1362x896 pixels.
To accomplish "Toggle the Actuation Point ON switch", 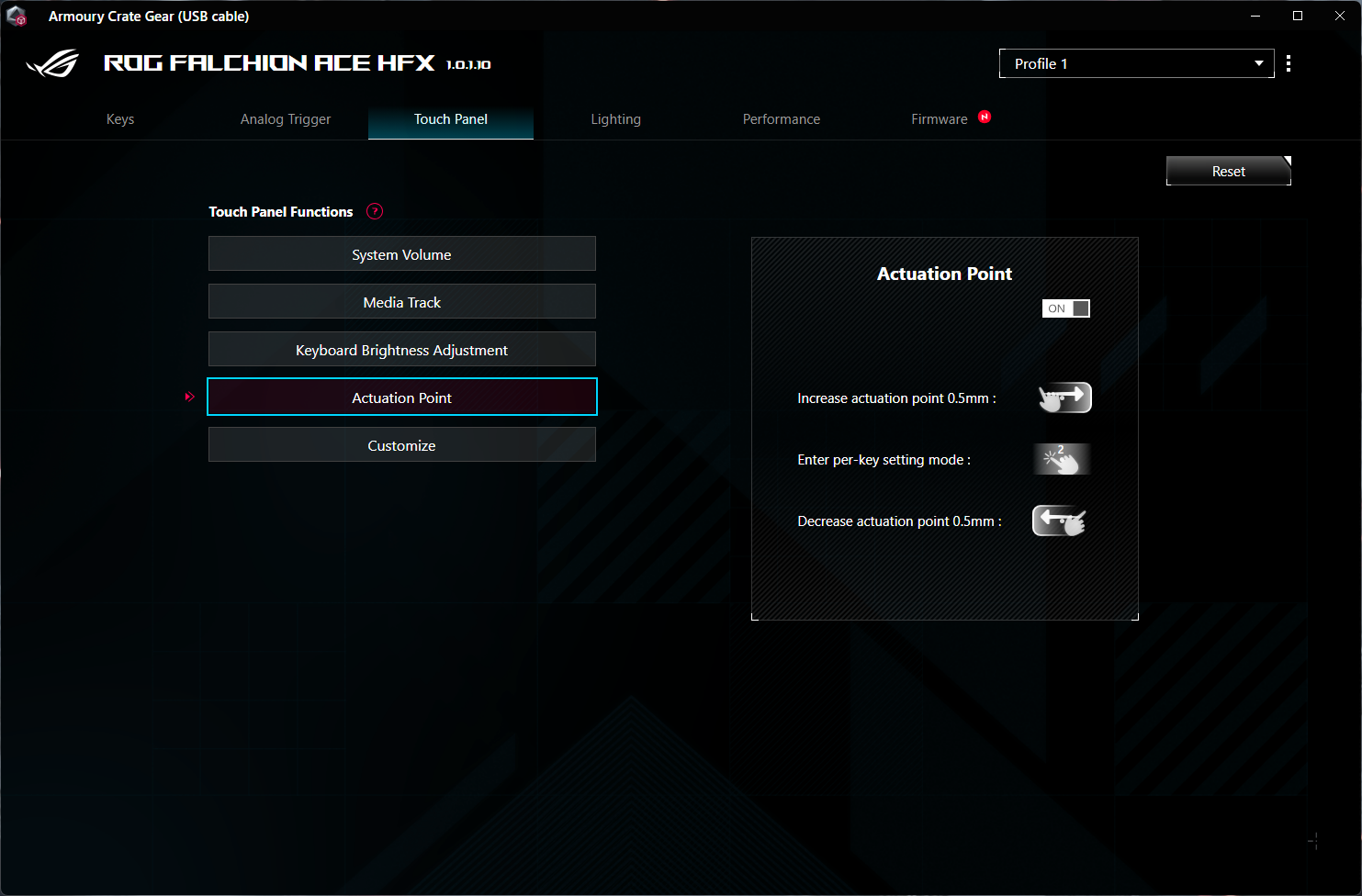I will [1065, 308].
